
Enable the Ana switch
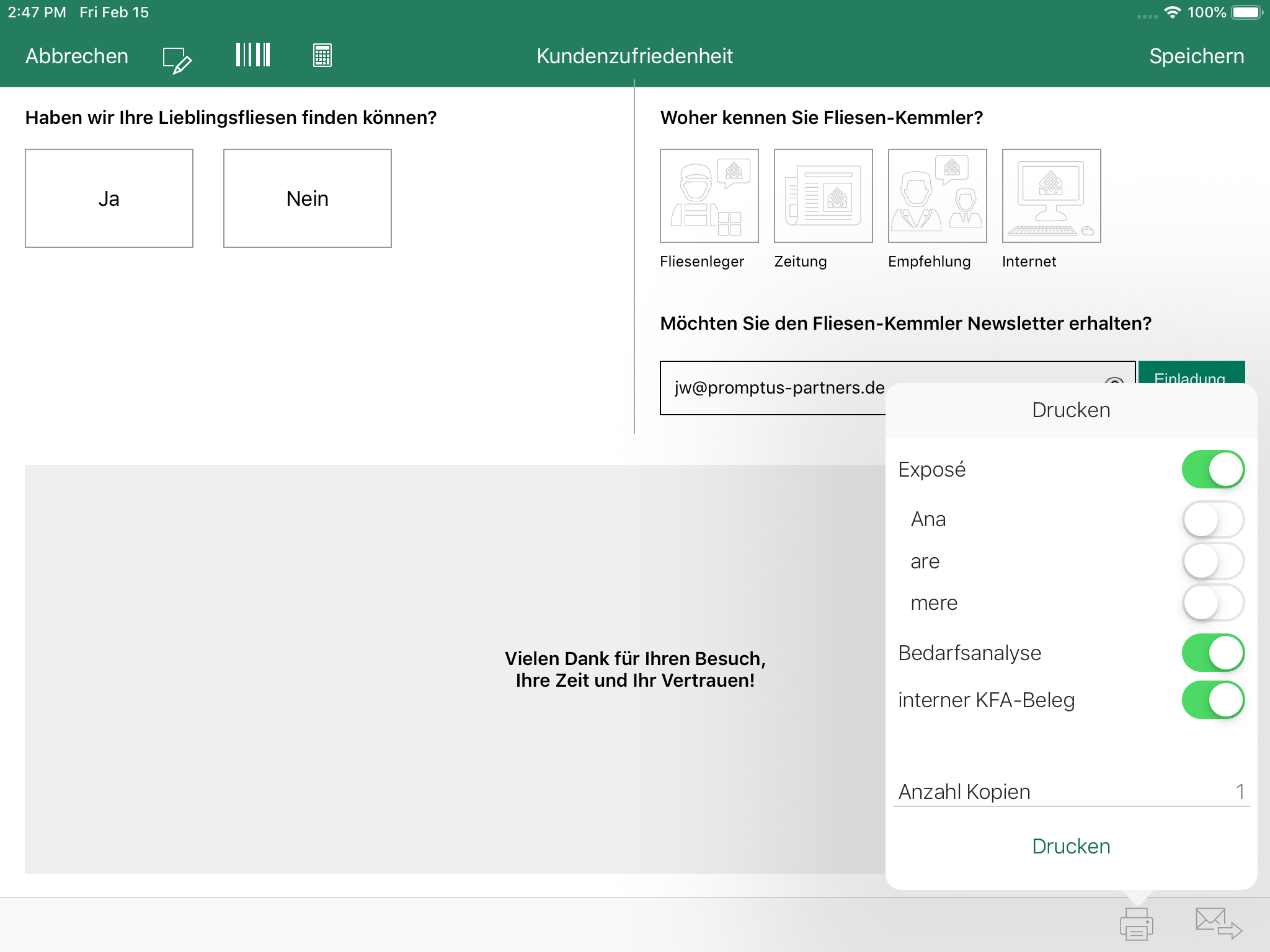1213,519
